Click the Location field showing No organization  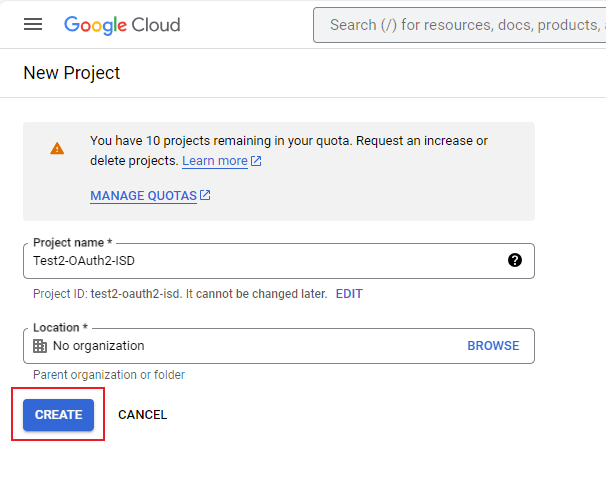pyautogui.click(x=240, y=346)
